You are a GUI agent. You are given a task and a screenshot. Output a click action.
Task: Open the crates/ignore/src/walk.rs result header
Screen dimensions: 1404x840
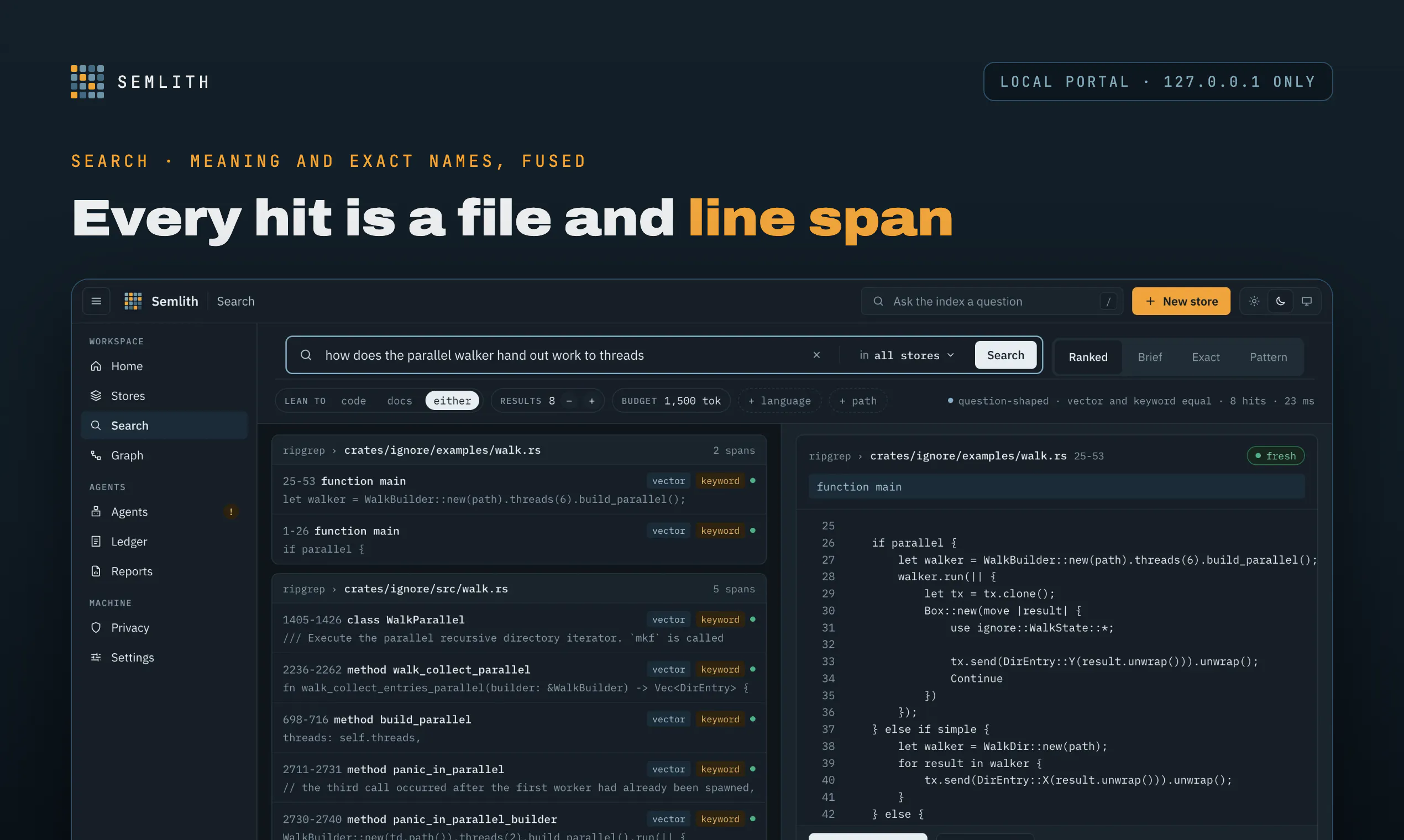pos(518,589)
